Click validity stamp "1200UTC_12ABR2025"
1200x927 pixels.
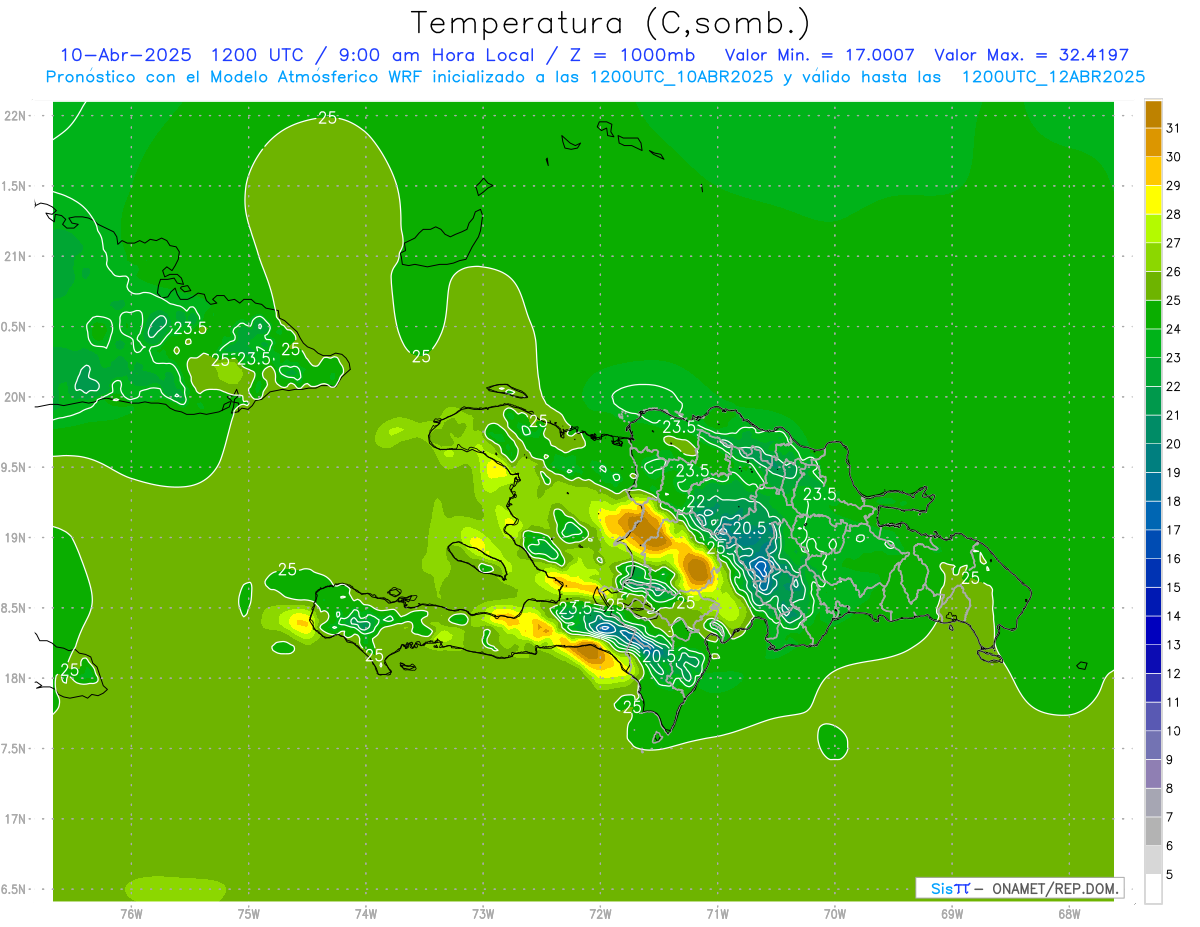click(x=1053, y=77)
